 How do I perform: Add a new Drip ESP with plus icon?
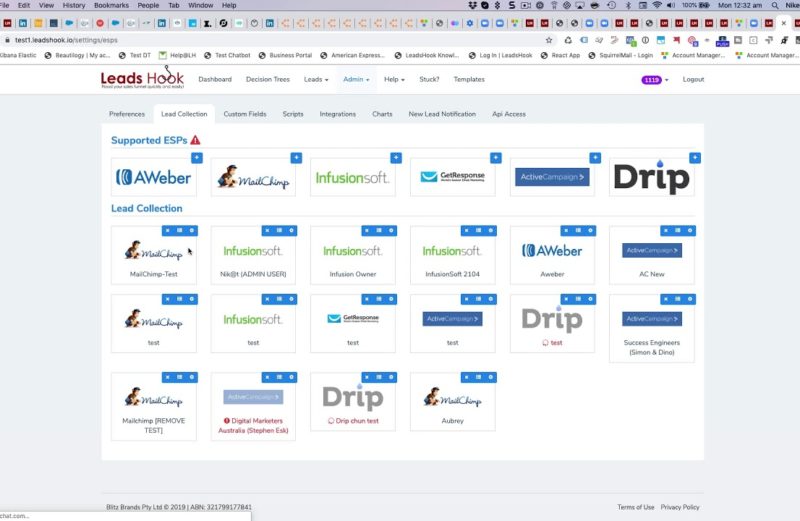(695, 158)
